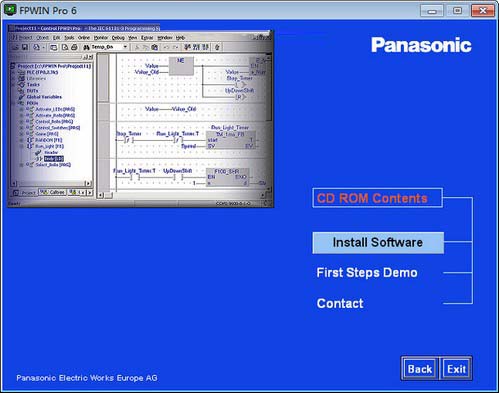Go back with the Back button
The image size is (499, 393).
coord(420,369)
